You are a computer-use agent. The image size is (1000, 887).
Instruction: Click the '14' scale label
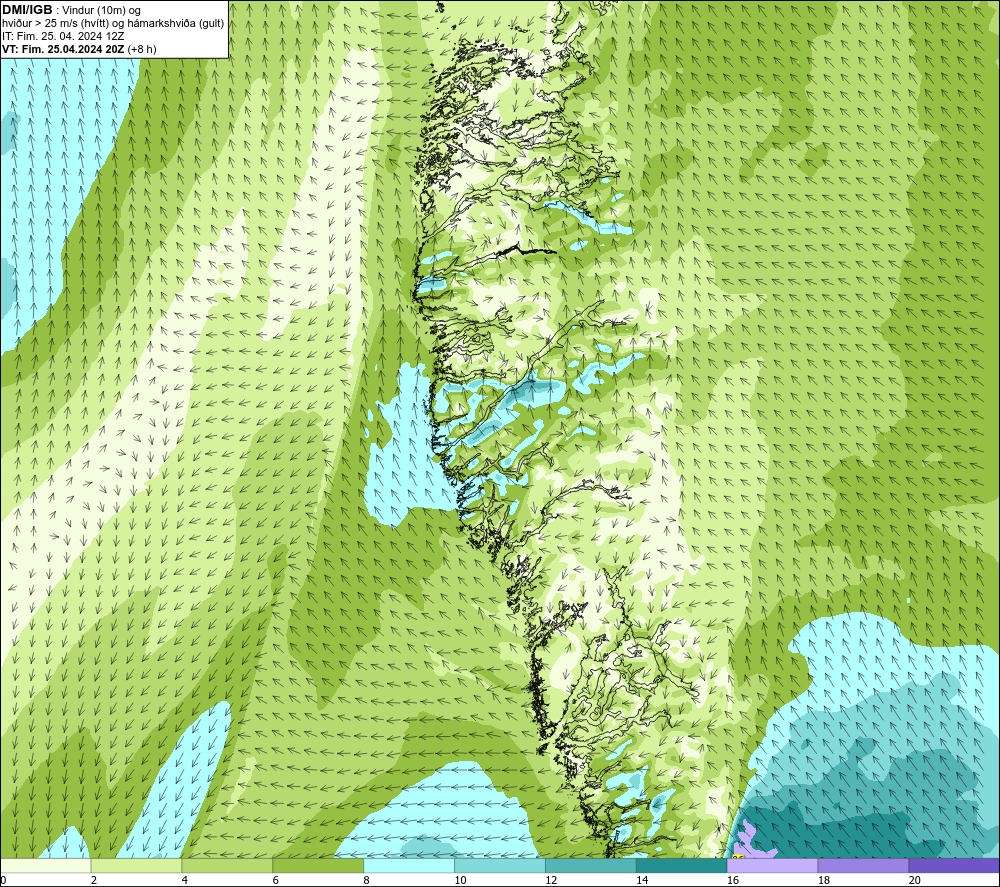(x=642, y=881)
